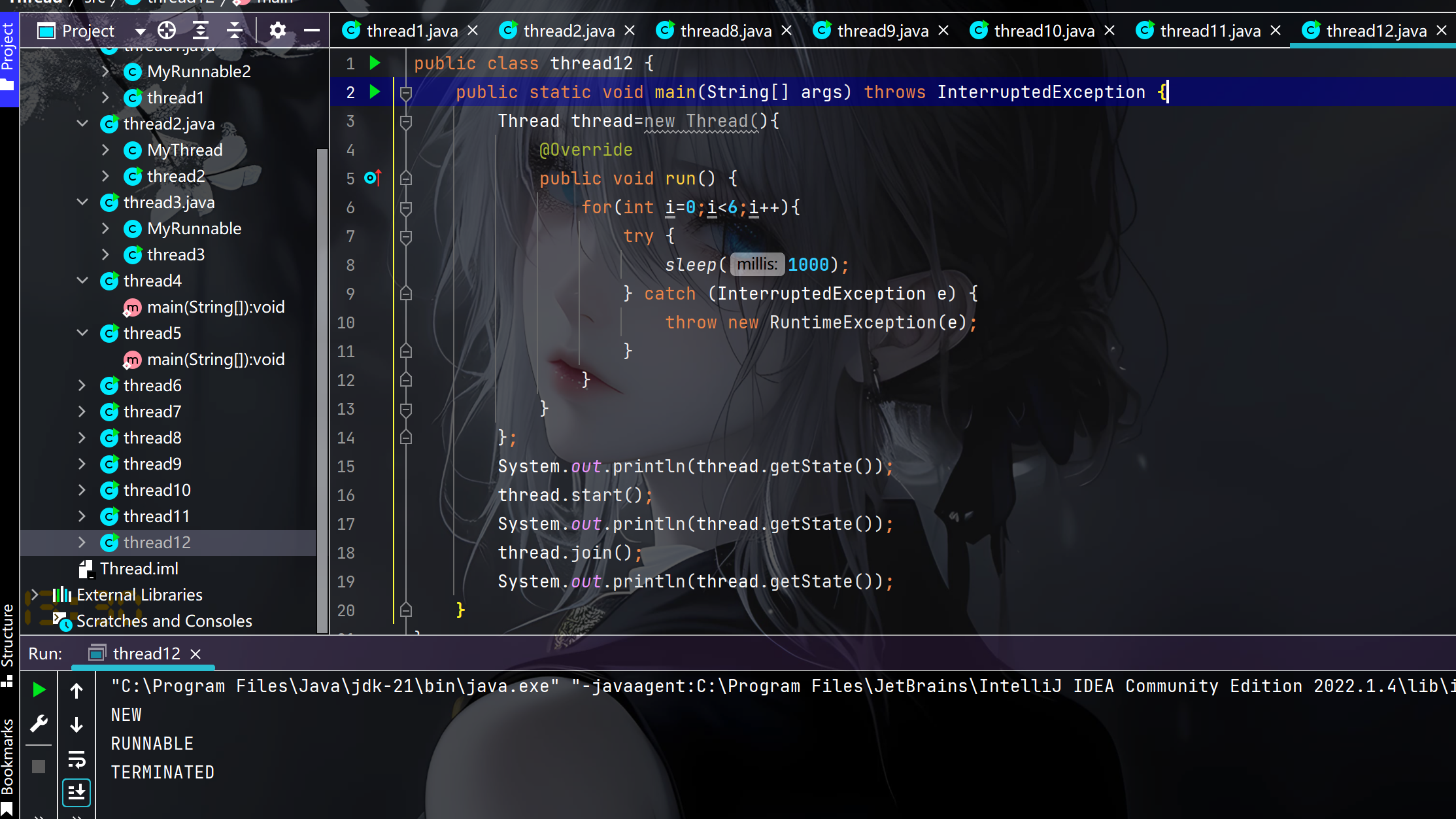Toggle soft-wrap in the Run console
The image size is (1456, 819).
[x=76, y=761]
